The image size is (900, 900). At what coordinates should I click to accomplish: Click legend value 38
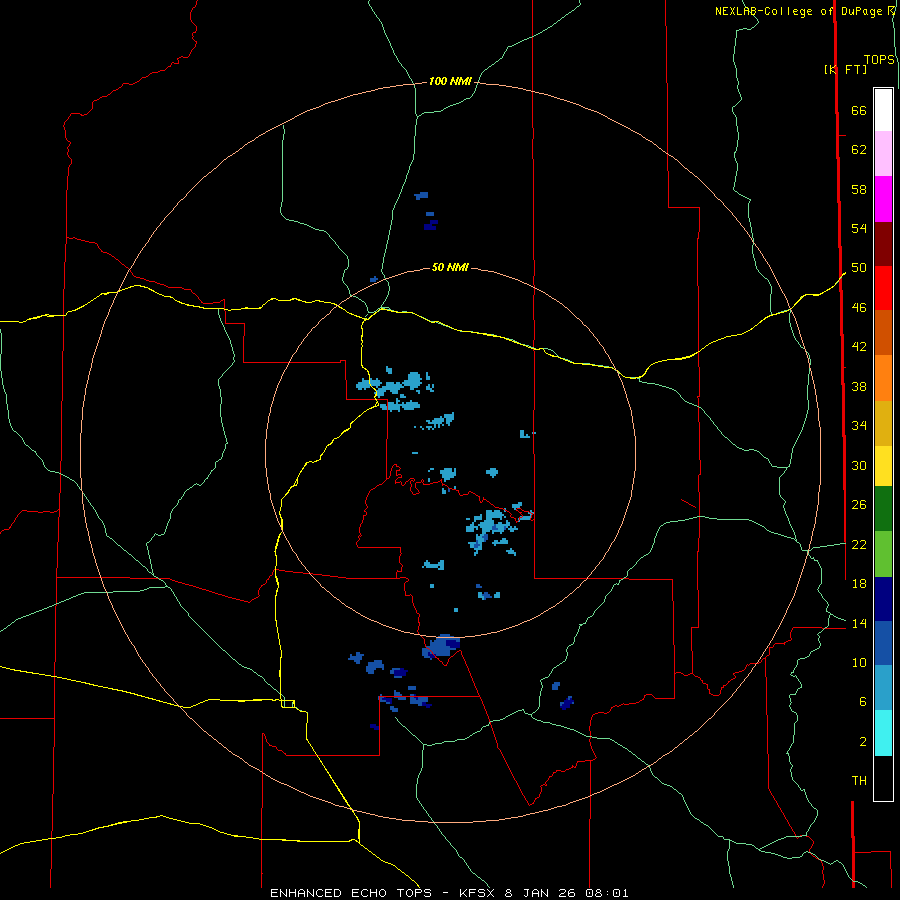tap(859, 386)
